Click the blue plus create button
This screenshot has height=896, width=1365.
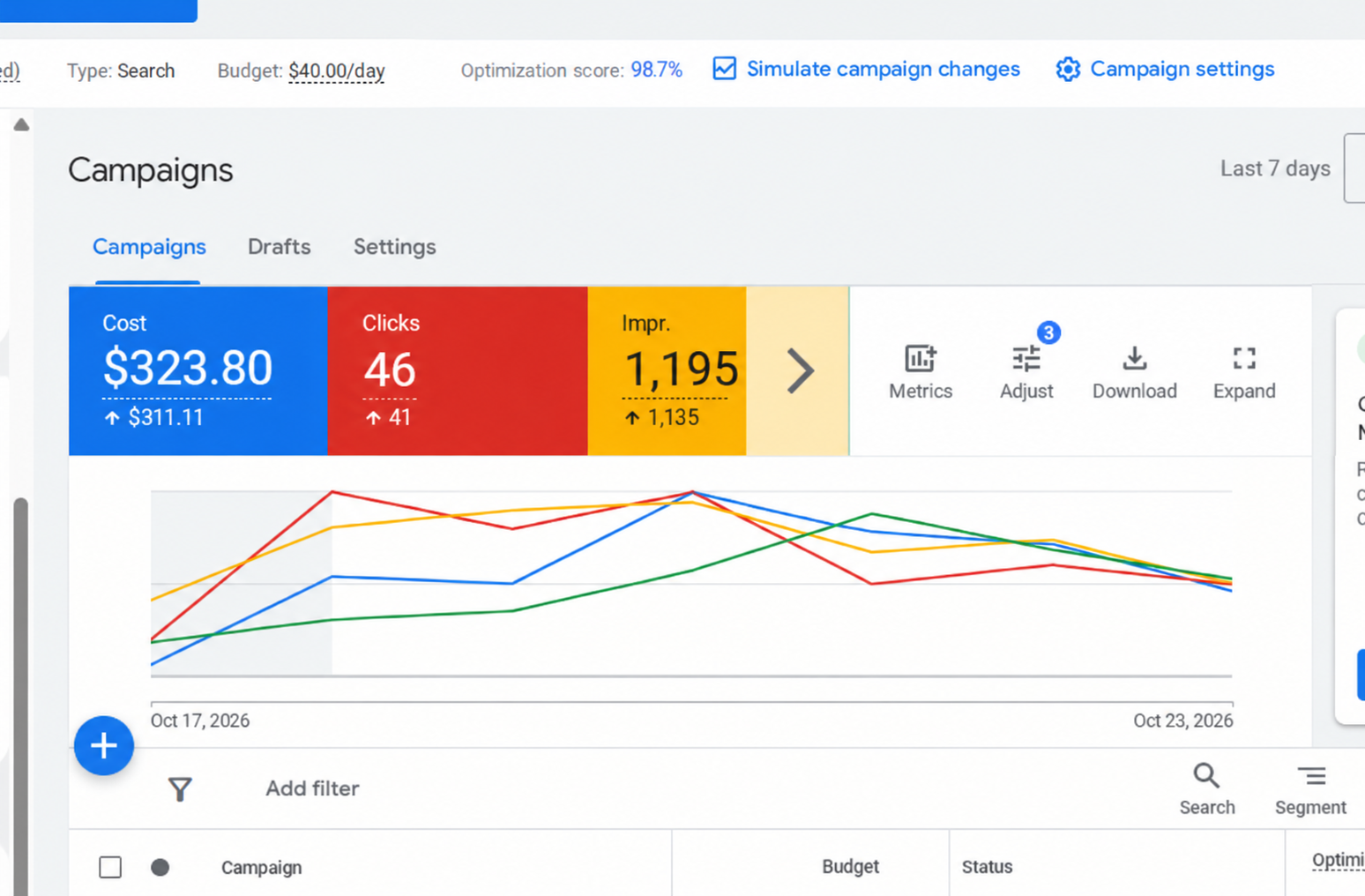pos(104,746)
